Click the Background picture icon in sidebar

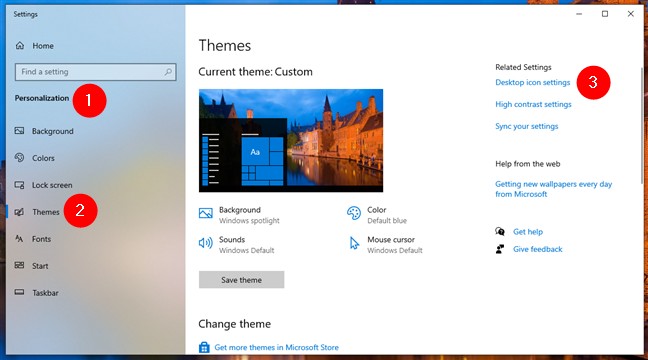[19, 131]
